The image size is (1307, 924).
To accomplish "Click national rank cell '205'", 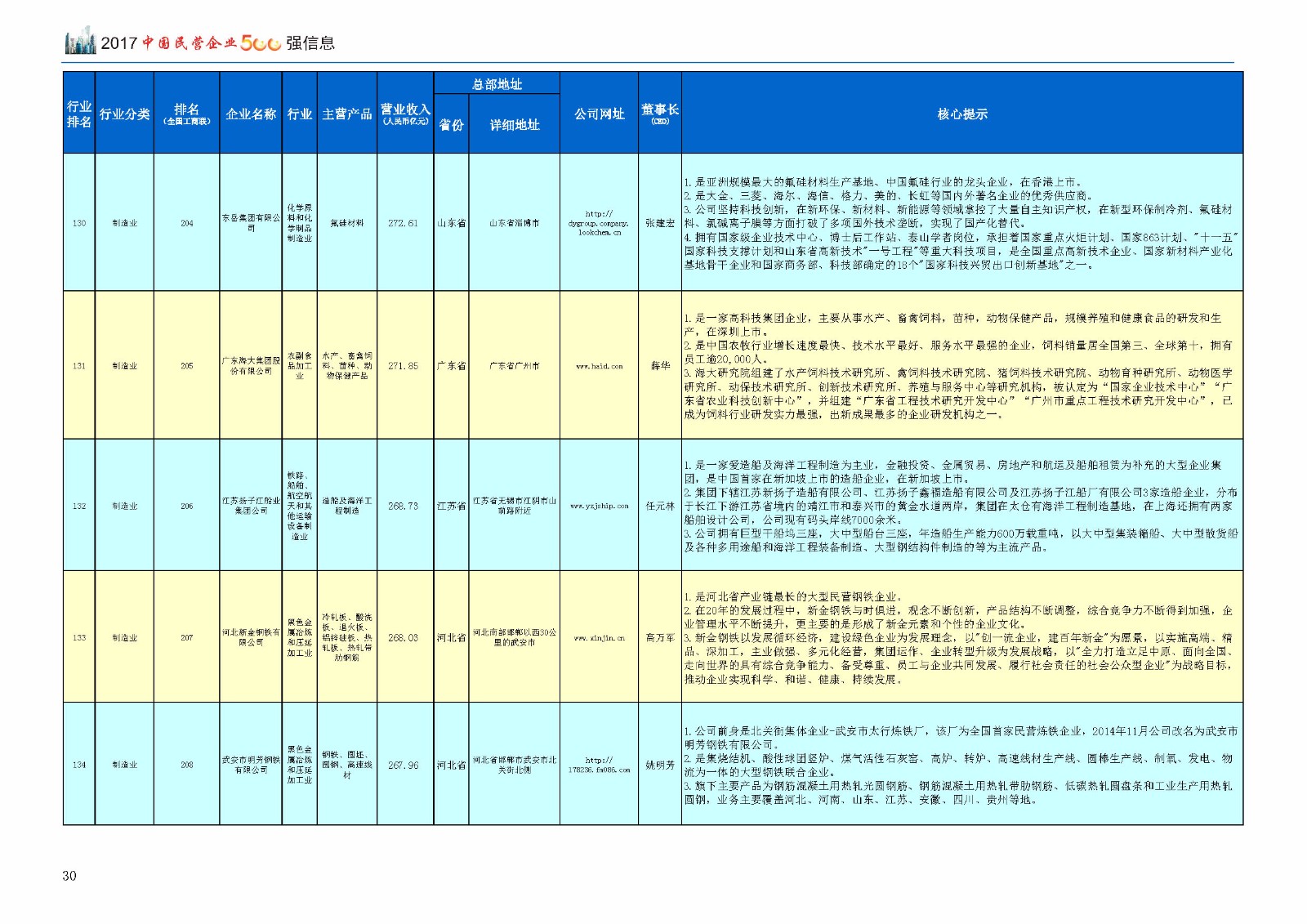I will (187, 366).
